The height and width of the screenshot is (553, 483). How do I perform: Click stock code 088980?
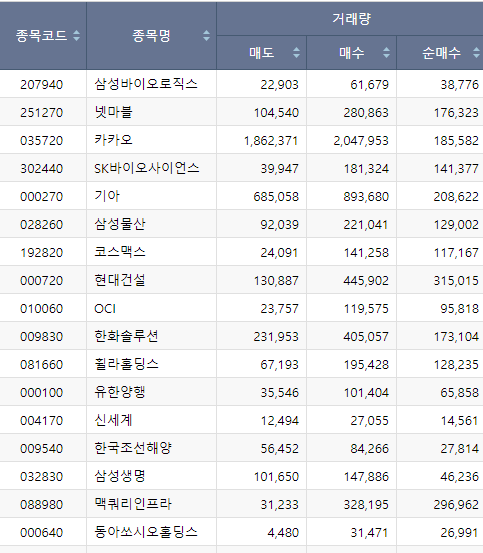(x=42, y=505)
